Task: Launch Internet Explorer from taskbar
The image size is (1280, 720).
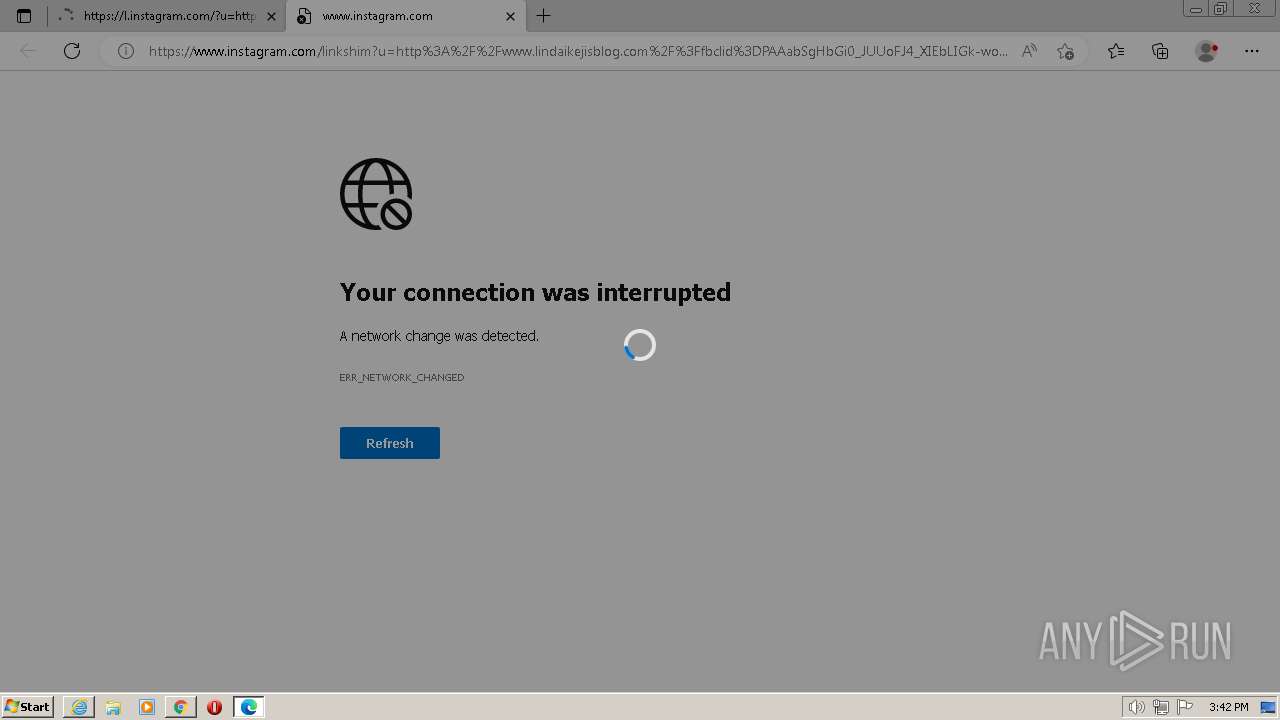Action: click(79, 707)
